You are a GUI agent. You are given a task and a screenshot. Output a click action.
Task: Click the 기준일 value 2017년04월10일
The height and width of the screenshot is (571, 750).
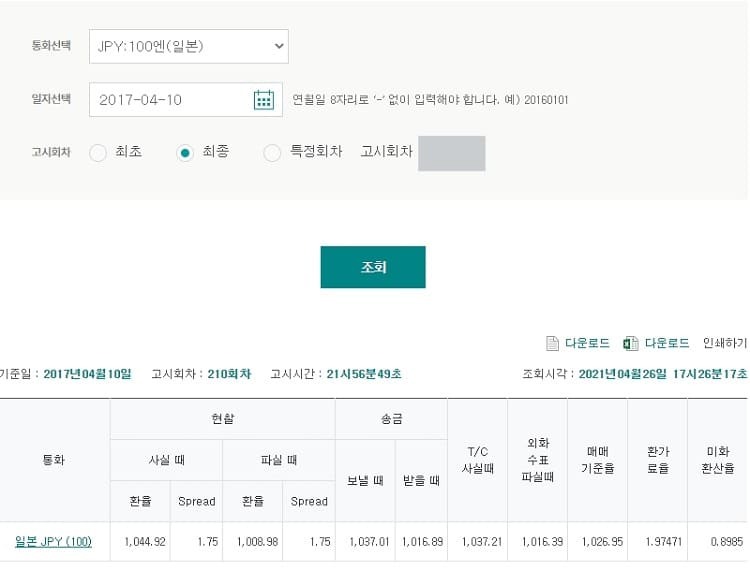87,374
